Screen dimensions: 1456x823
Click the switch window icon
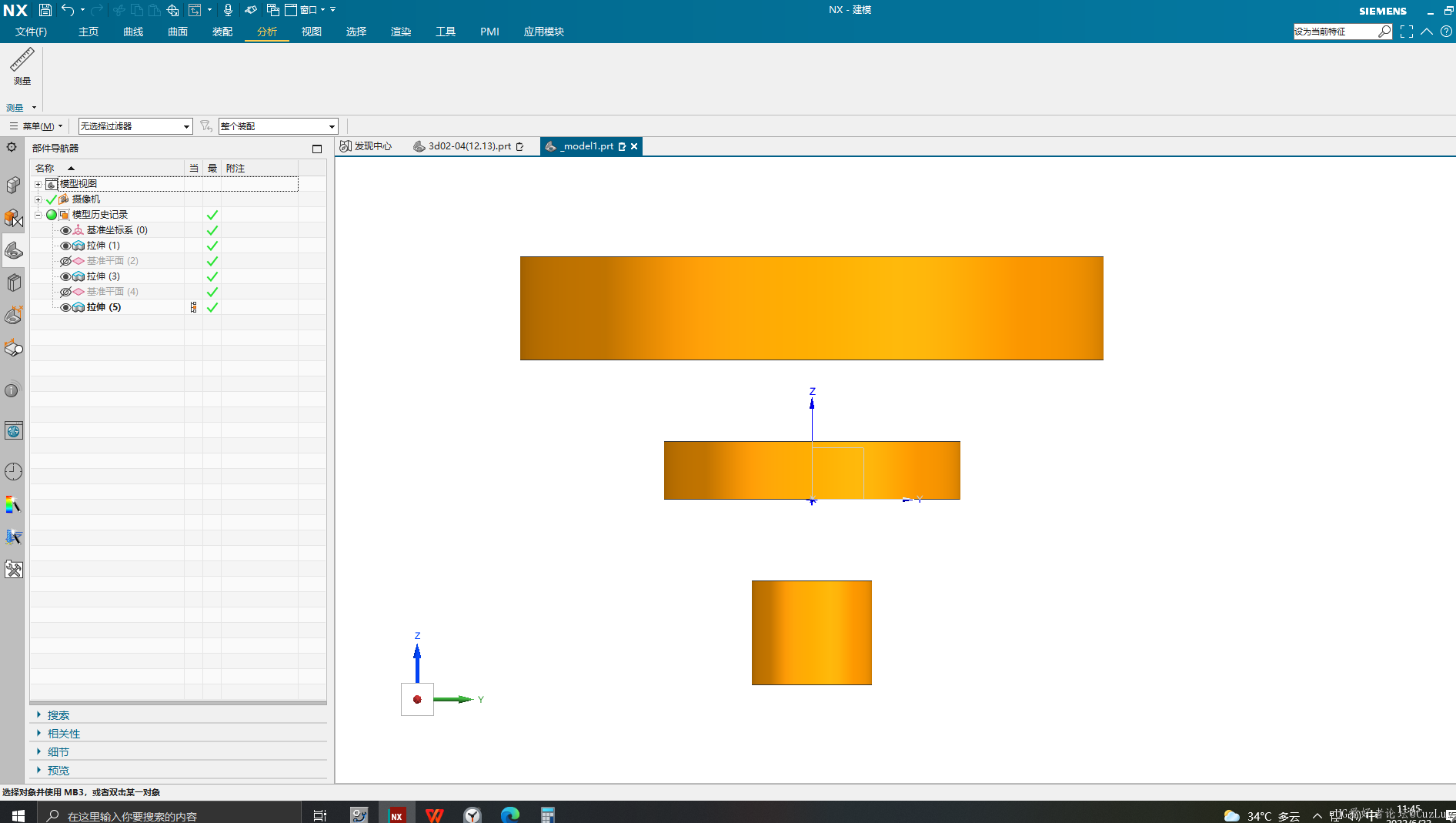pyautogui.click(x=272, y=10)
